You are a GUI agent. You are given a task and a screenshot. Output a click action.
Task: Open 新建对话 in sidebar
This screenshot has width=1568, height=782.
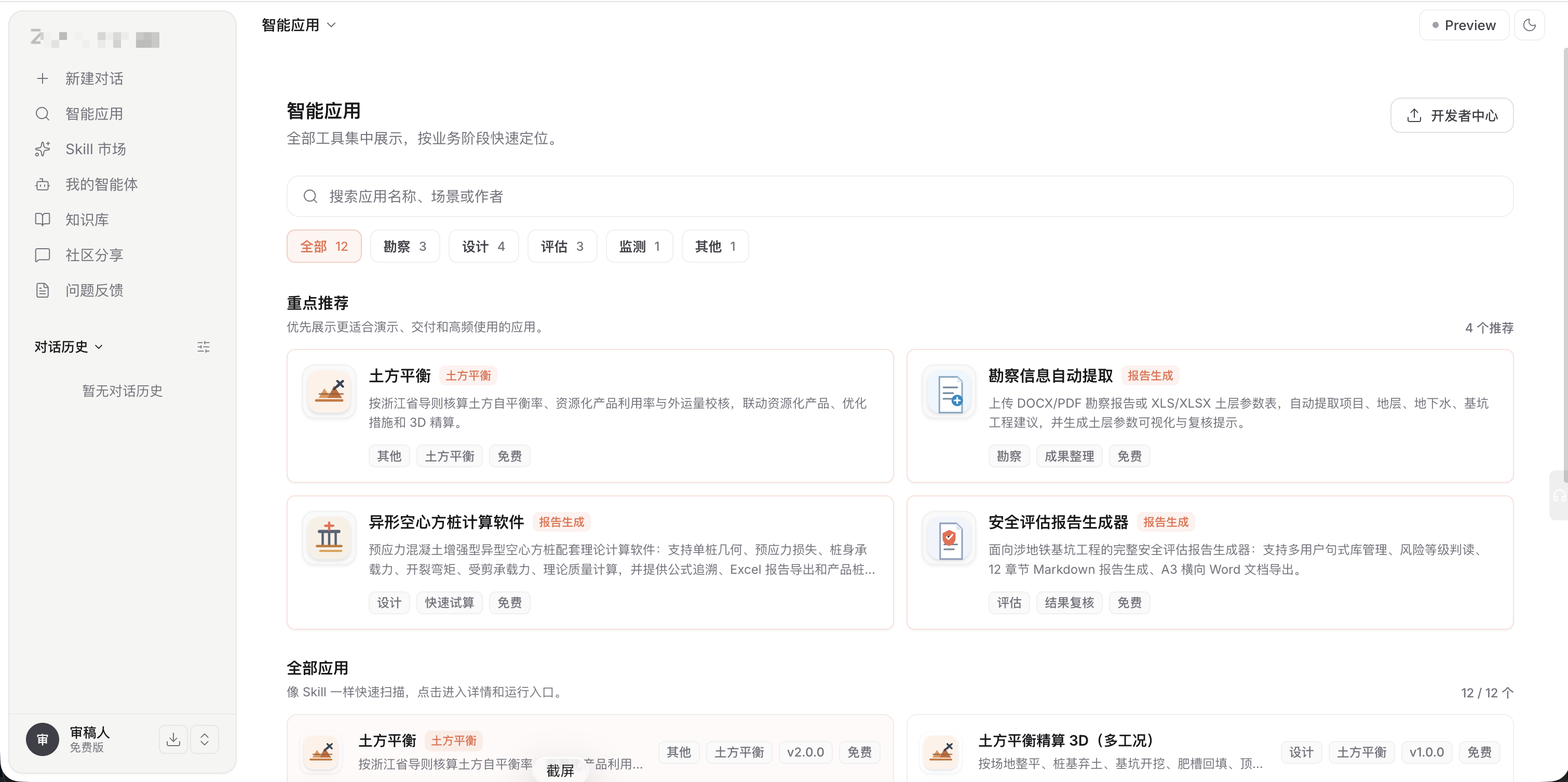(123, 78)
